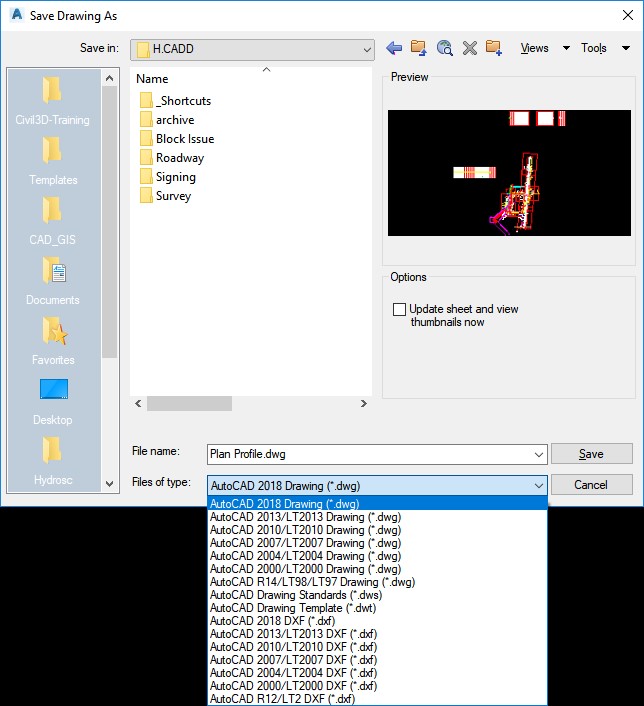Click the places list vertical scrollbar thumb
This screenshot has height=706, width=644.
pyautogui.click(x=109, y=222)
